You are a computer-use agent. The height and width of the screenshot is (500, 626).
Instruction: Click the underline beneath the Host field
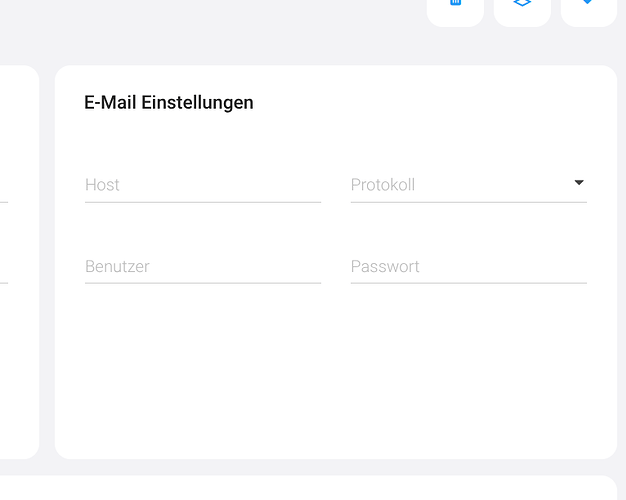[x=203, y=202]
